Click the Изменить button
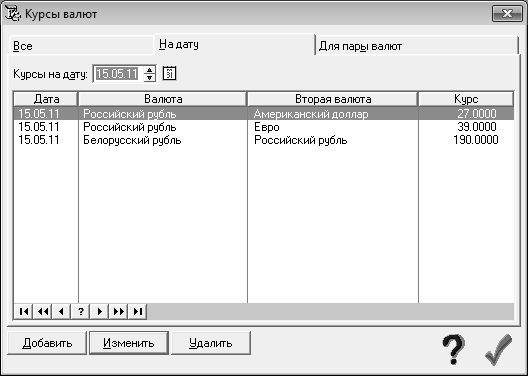The width and height of the screenshot is (528, 376). pos(129,343)
